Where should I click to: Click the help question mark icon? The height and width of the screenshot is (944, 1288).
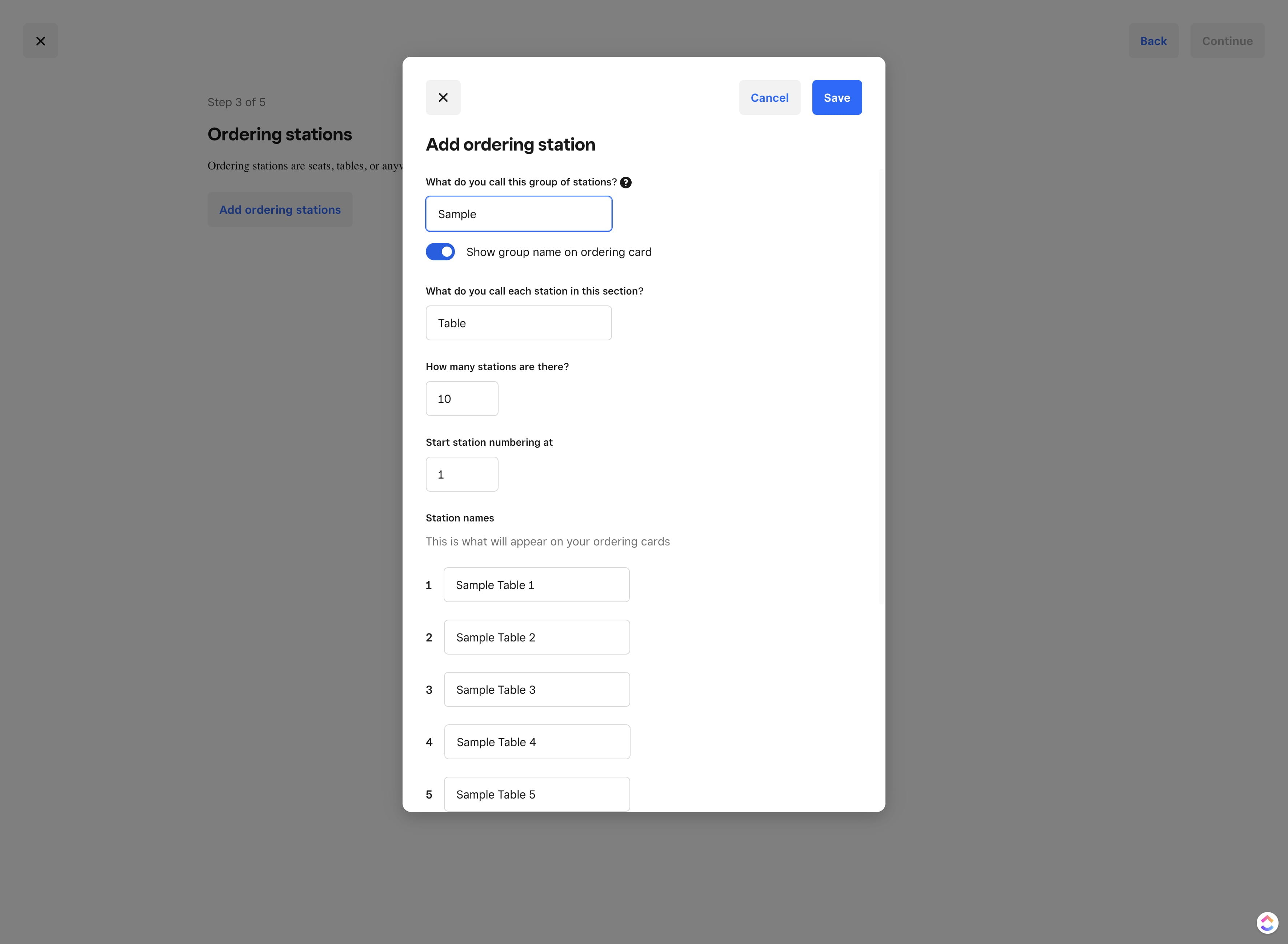[x=626, y=182]
